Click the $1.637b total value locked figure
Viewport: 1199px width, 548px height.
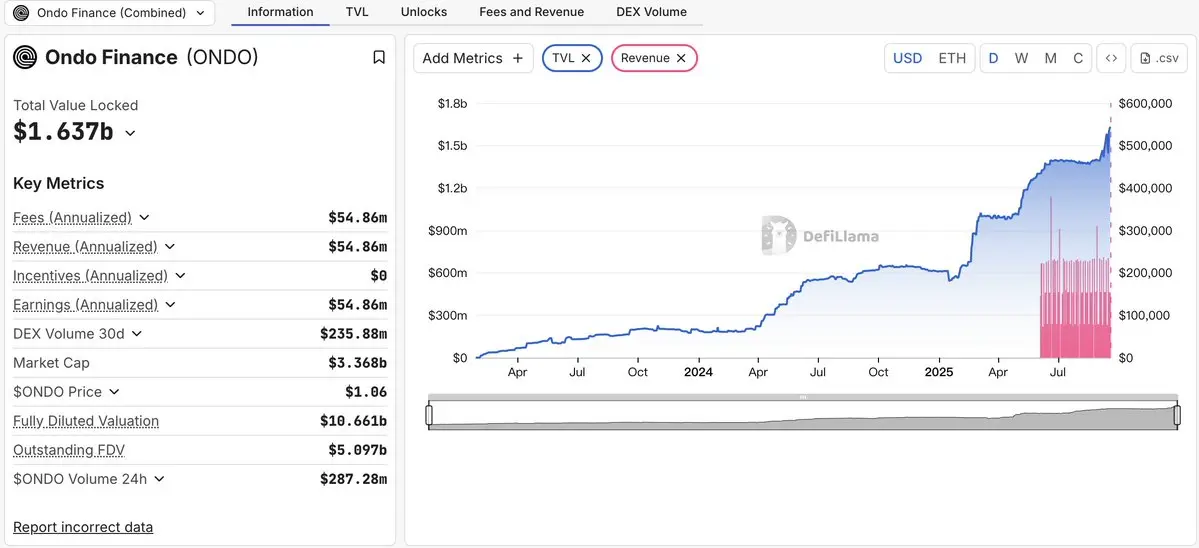pyautogui.click(x=63, y=132)
